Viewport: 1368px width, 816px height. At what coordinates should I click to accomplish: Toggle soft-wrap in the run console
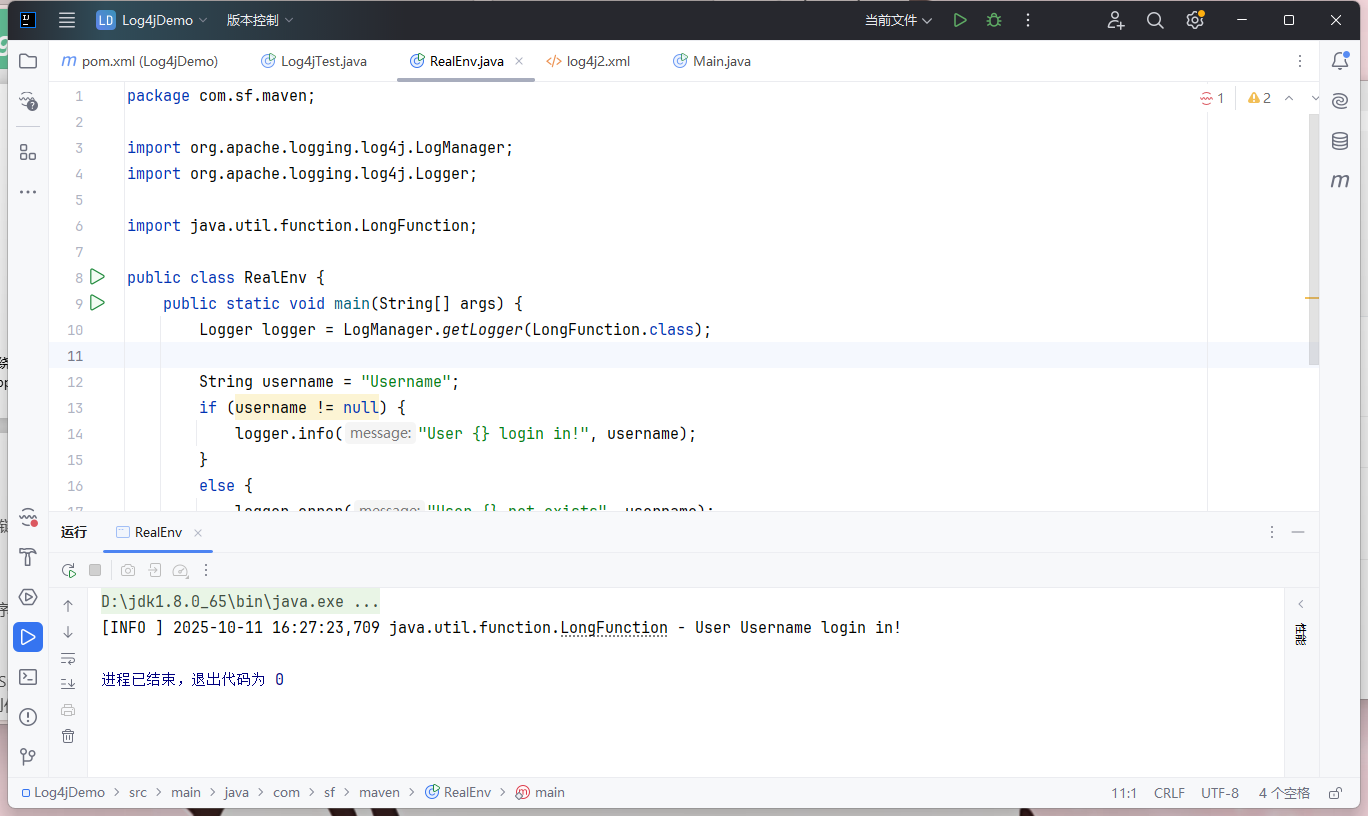click(68, 658)
